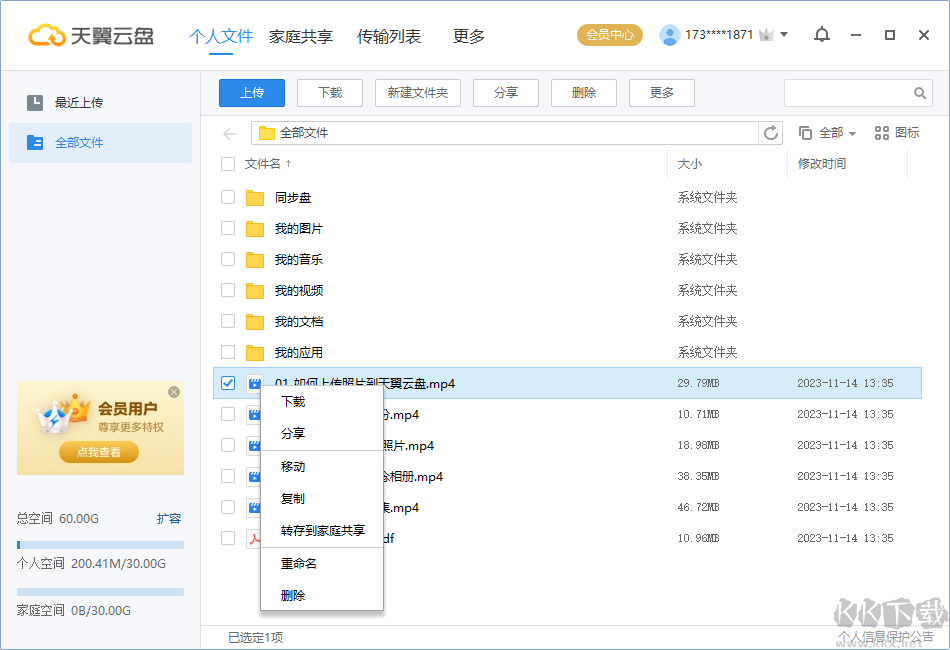Select all files via header checkbox
This screenshot has width=950, height=650.
click(x=227, y=164)
